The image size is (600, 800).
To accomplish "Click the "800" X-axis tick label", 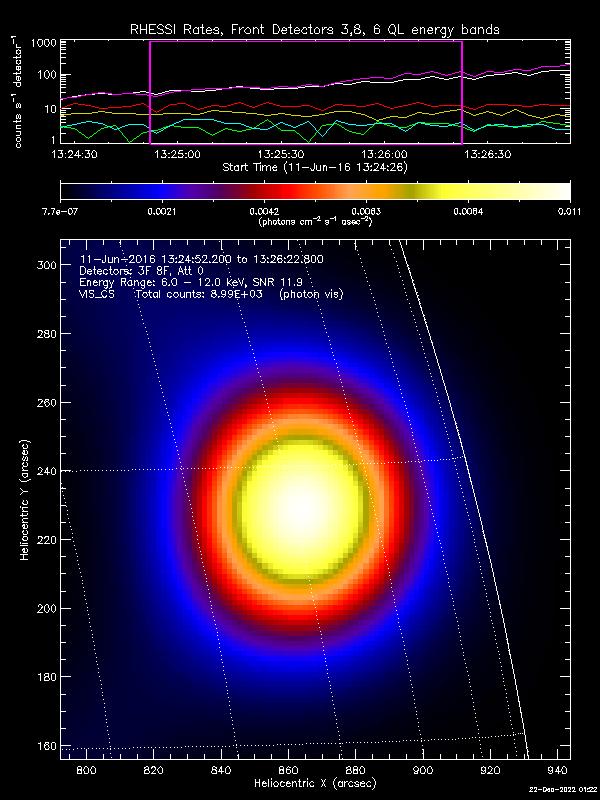I will coord(86,770).
